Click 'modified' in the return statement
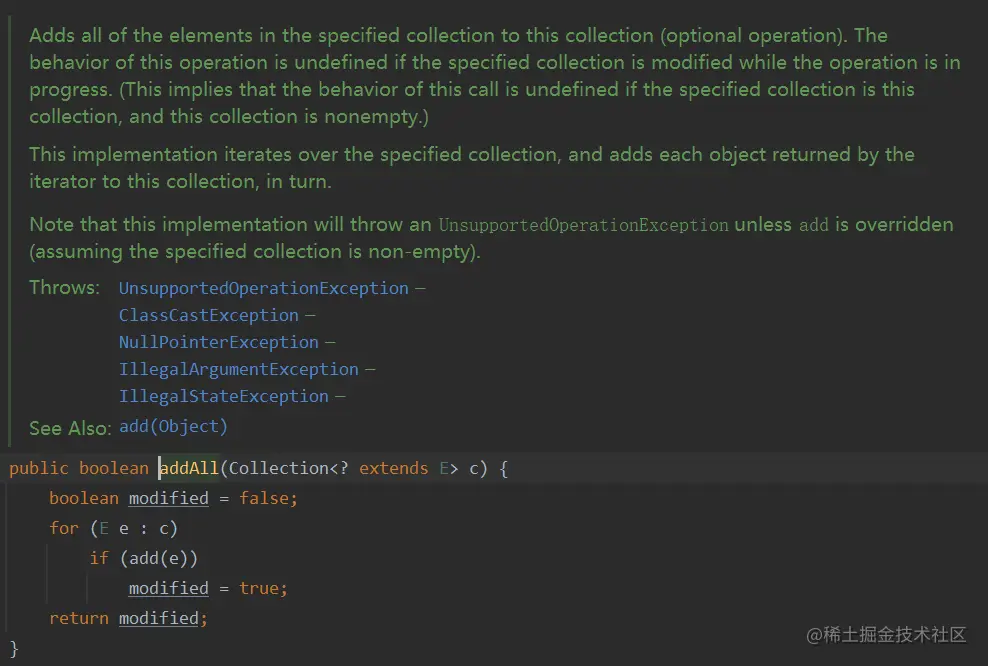 (159, 618)
